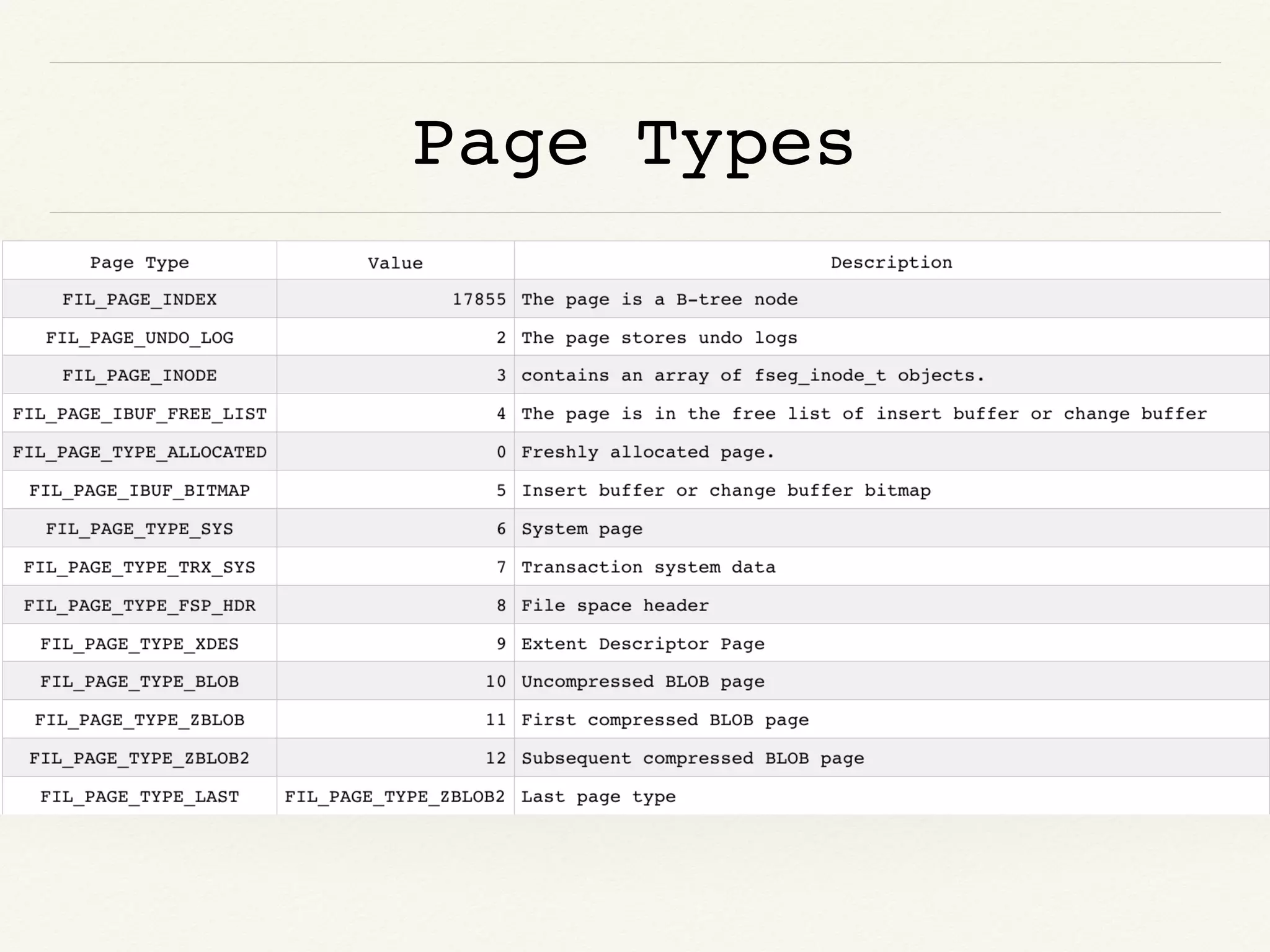Select the Page Type column header
Viewport: 1270px width, 952px height.
(140, 262)
